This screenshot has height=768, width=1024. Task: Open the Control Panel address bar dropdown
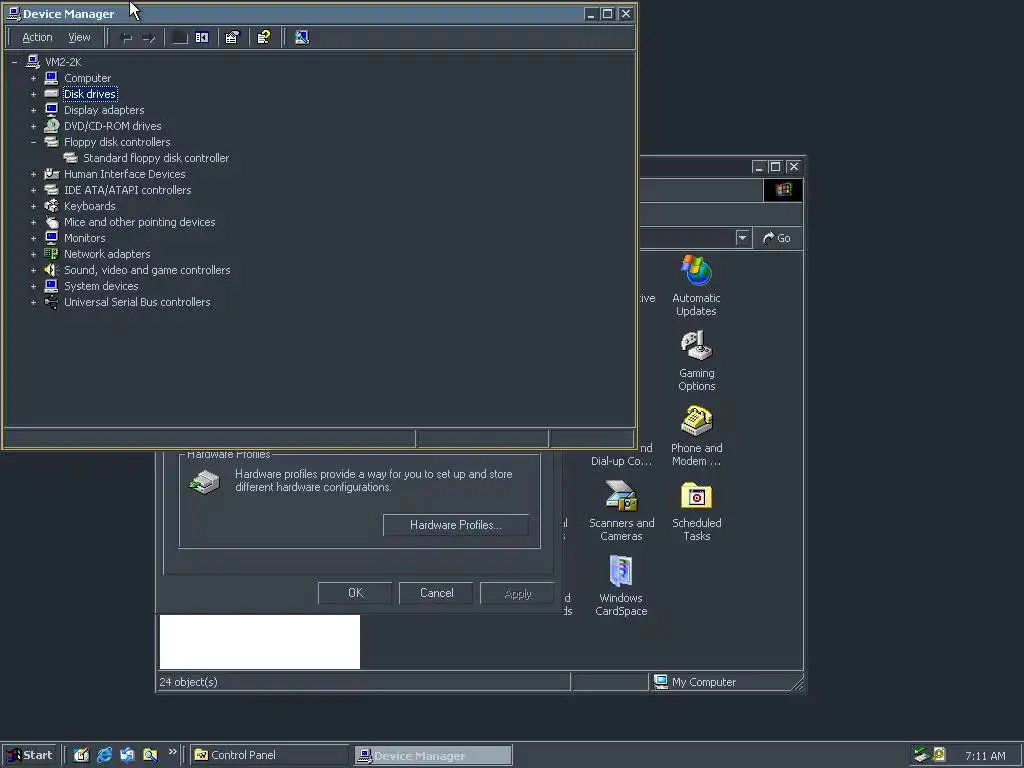pos(742,238)
